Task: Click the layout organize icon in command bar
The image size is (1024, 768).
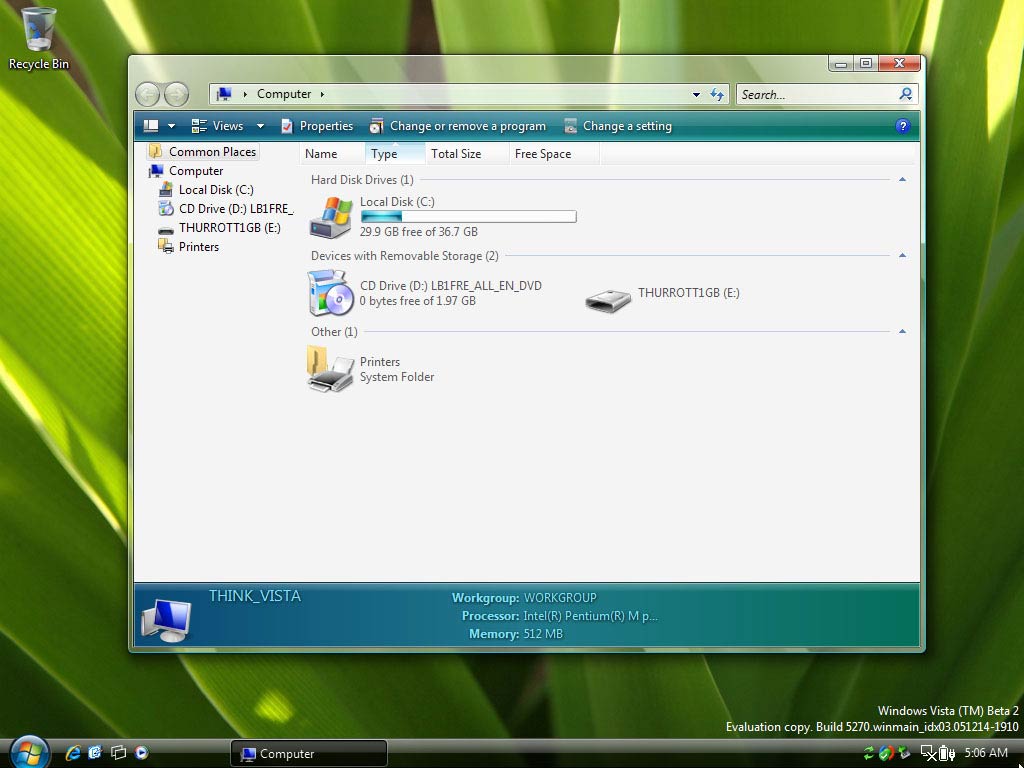Action: [x=151, y=126]
